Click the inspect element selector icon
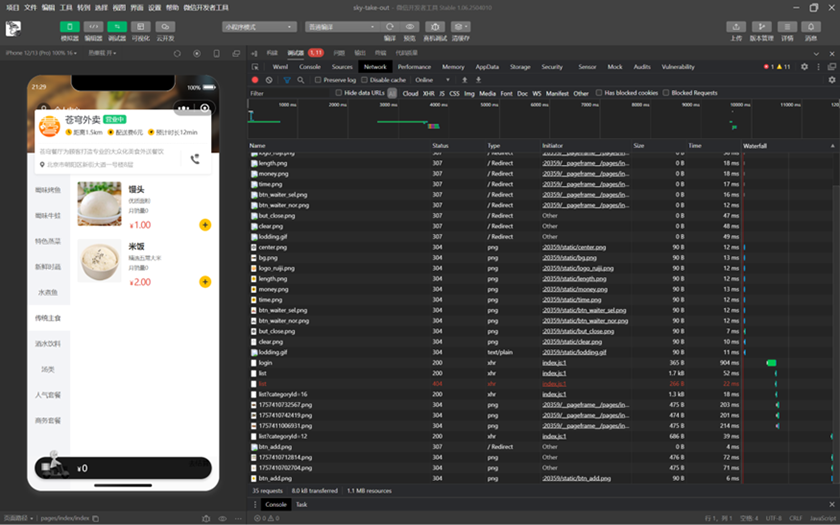 coord(256,67)
